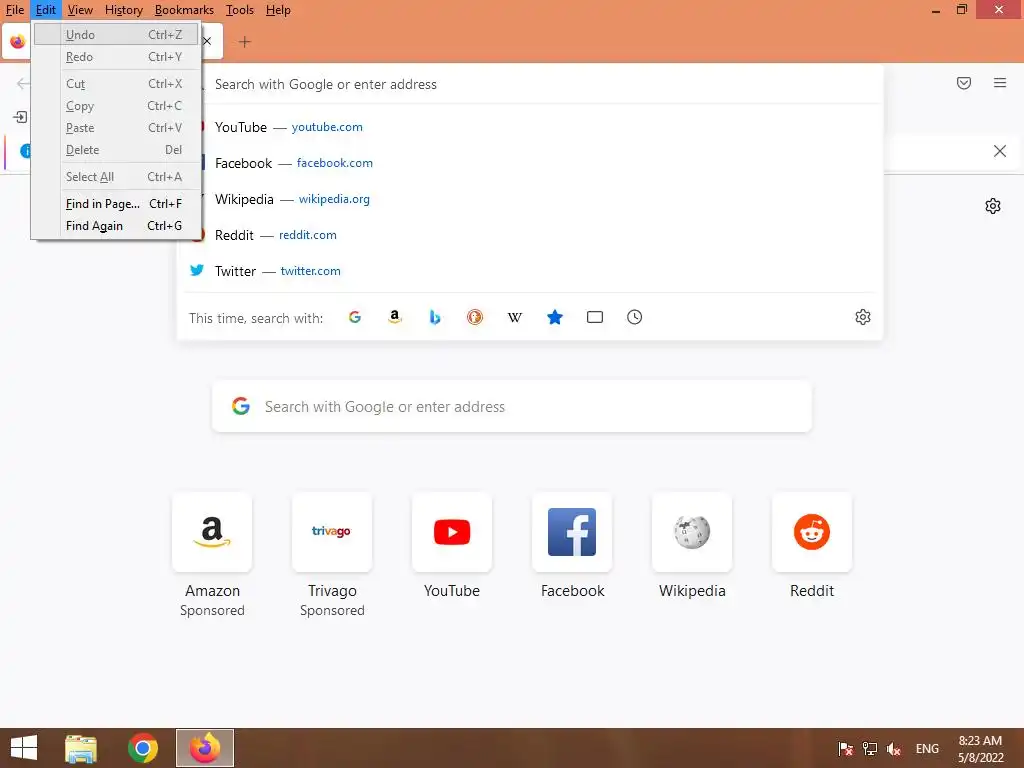Open the Save to Pocket icon

pos(964,83)
